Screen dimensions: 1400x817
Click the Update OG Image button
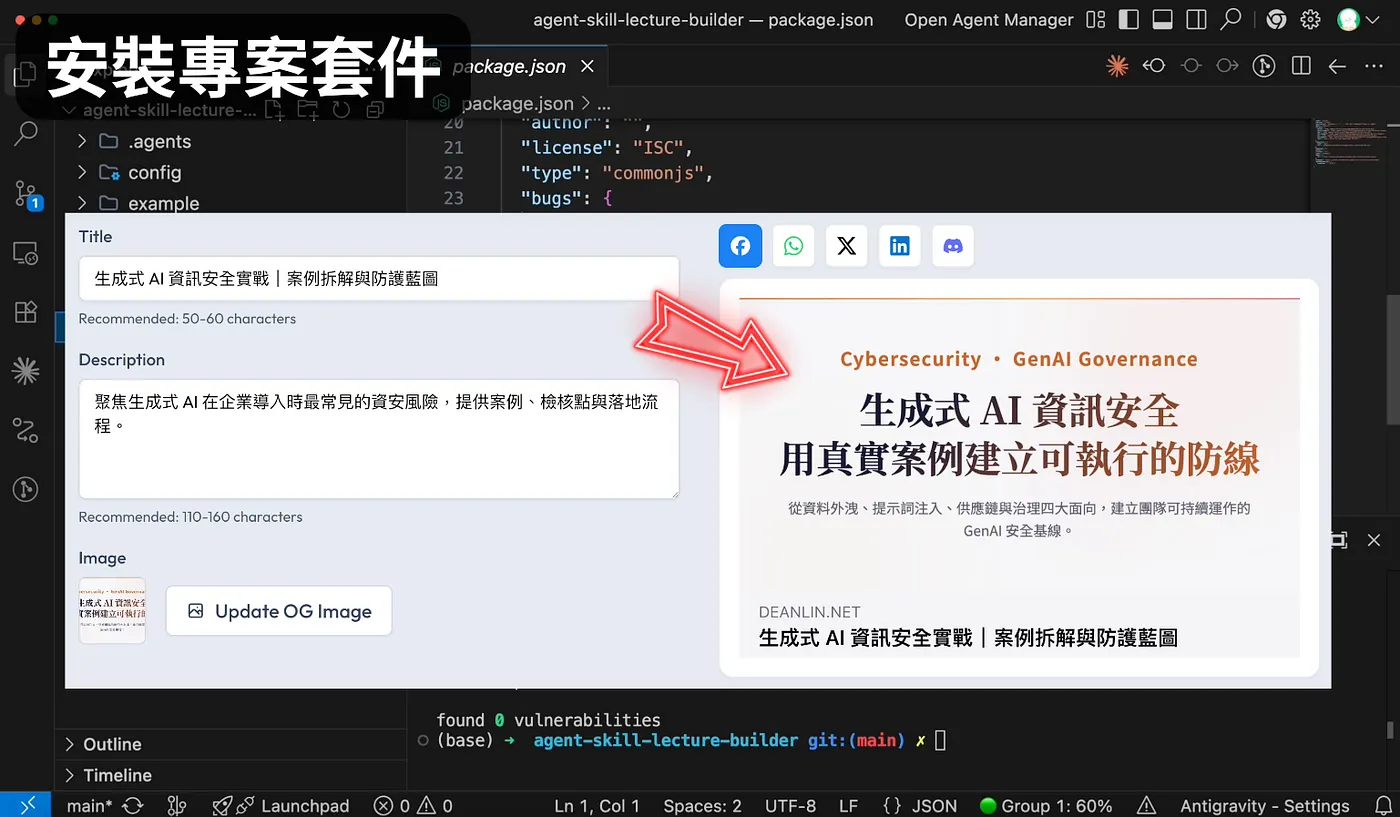279,611
